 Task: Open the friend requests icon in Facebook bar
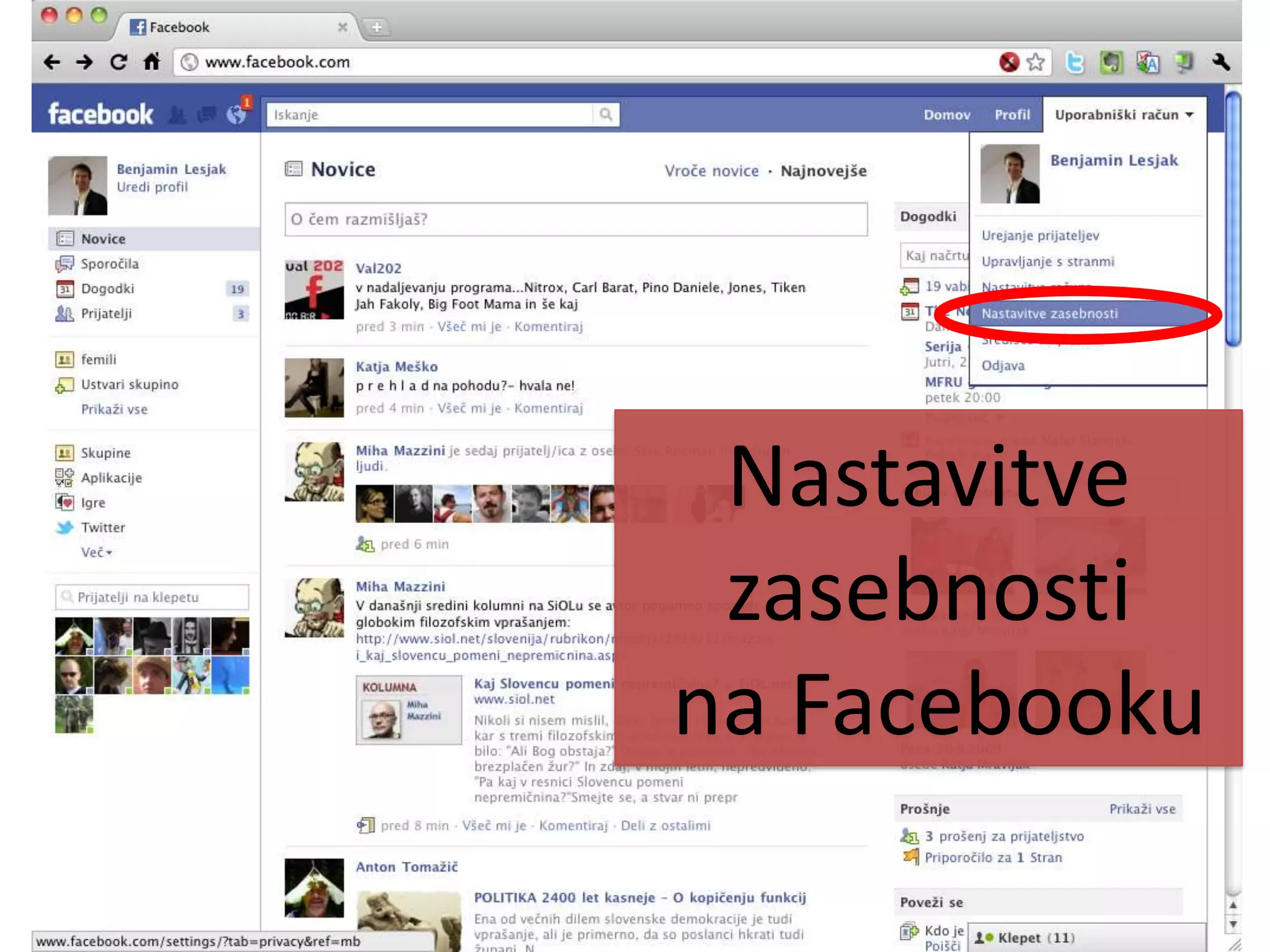pos(177,115)
